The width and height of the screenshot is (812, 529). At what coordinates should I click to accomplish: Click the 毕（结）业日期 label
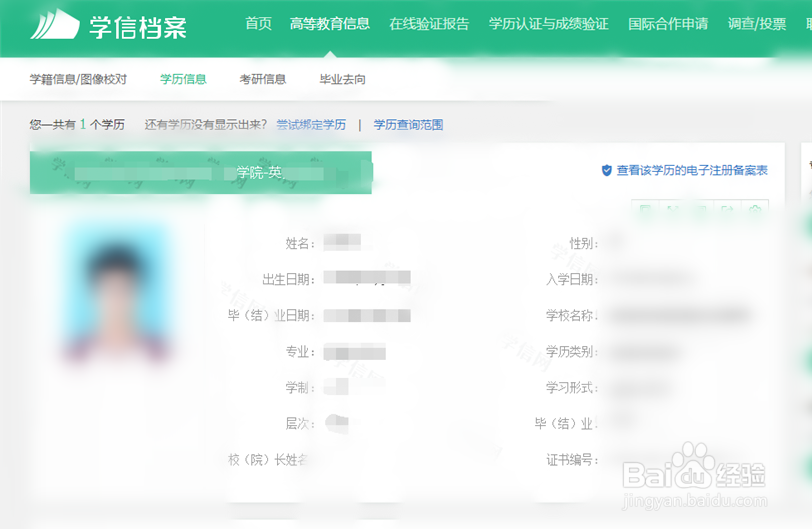[x=271, y=315]
